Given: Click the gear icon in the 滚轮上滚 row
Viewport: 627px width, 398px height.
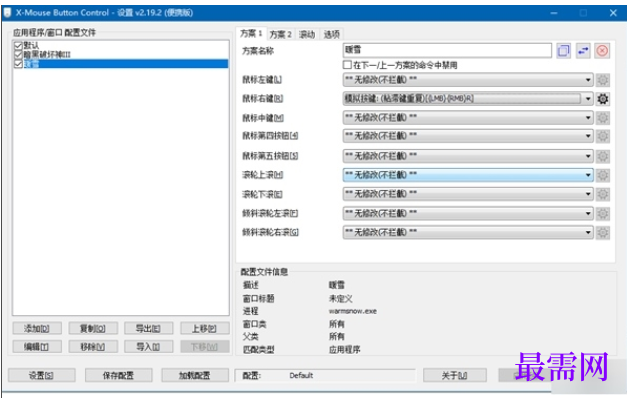Looking at the screenshot, I should tap(603, 175).
